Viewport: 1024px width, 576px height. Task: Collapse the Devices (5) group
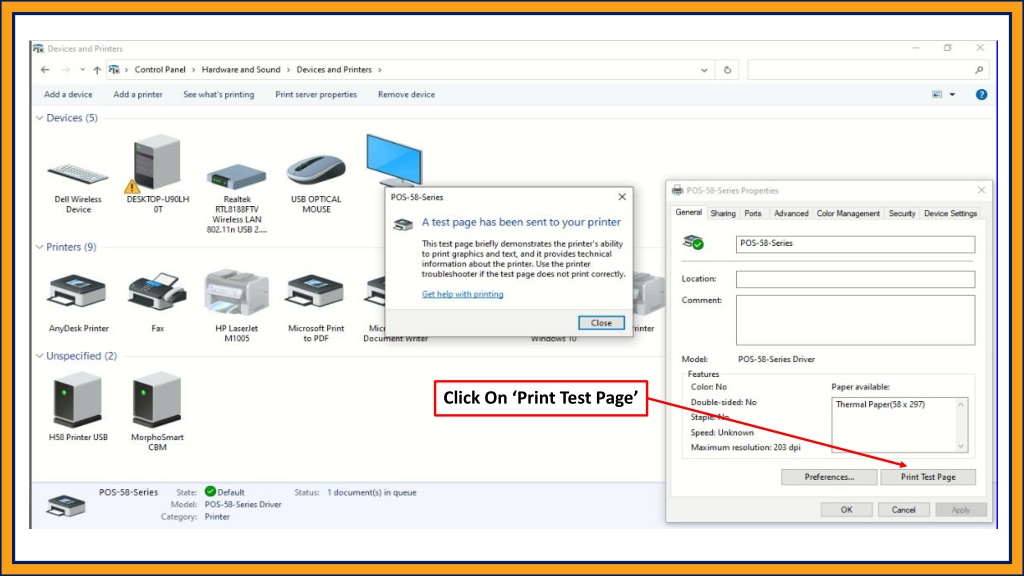click(40, 118)
